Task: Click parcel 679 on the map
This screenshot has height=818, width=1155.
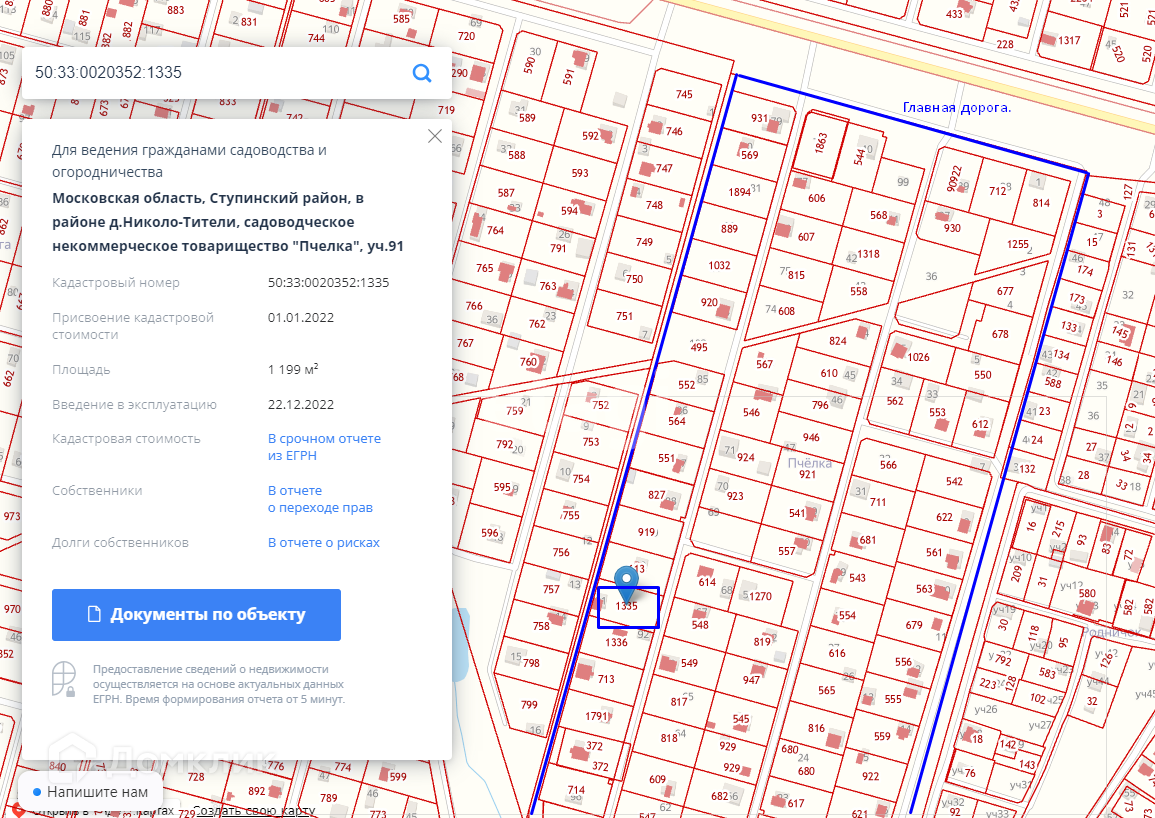Action: tap(914, 625)
